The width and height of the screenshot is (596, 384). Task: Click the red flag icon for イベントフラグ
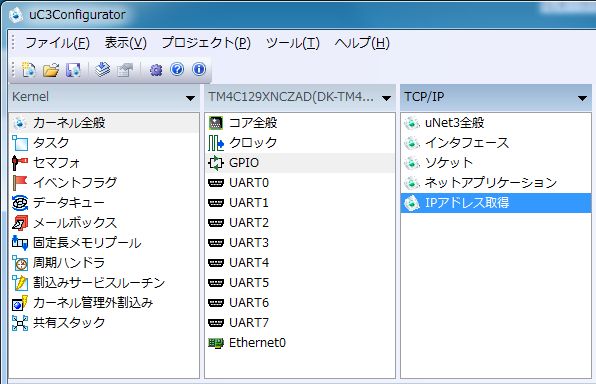[x=20, y=183]
